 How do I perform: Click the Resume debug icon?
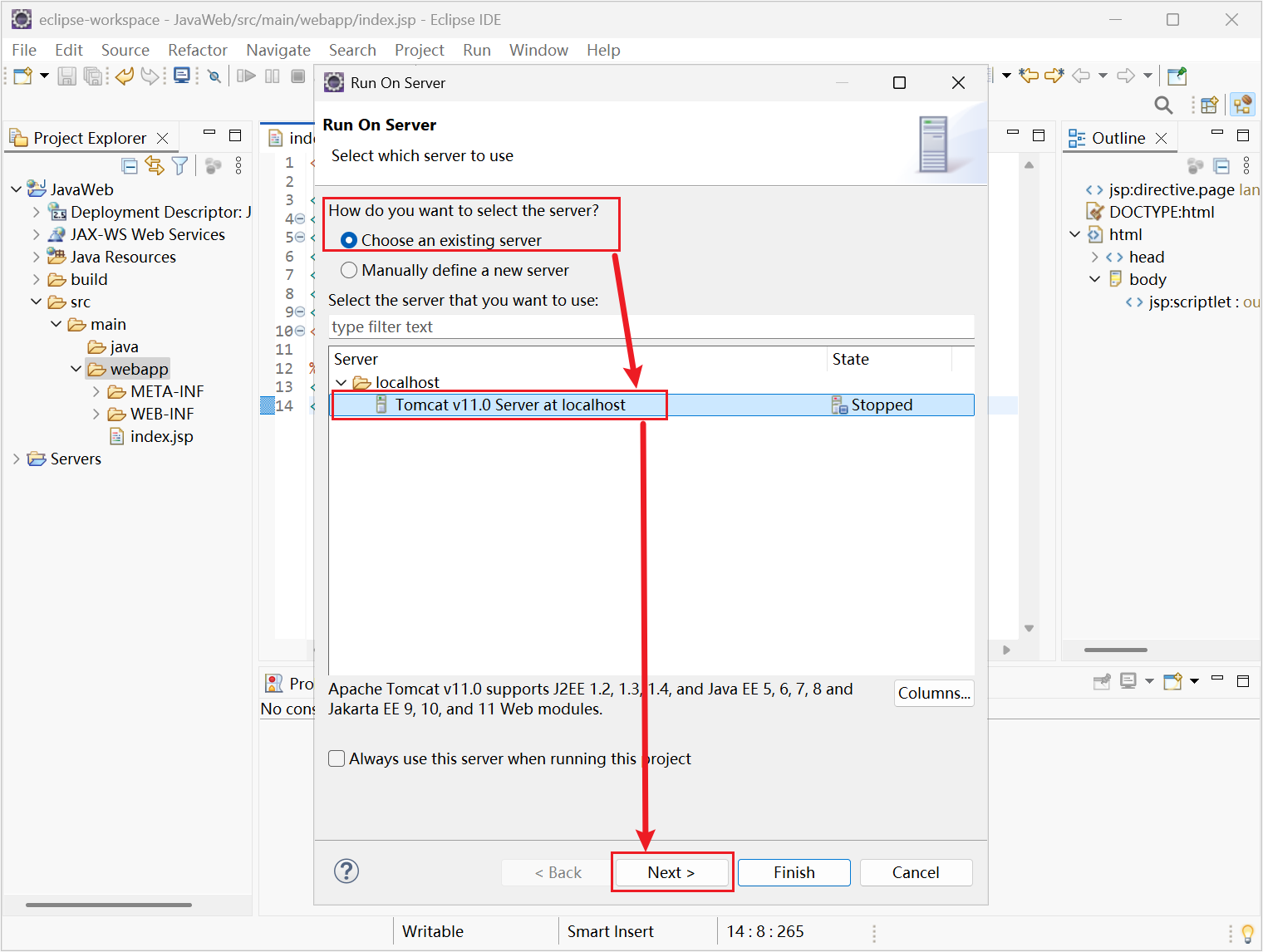click(246, 76)
